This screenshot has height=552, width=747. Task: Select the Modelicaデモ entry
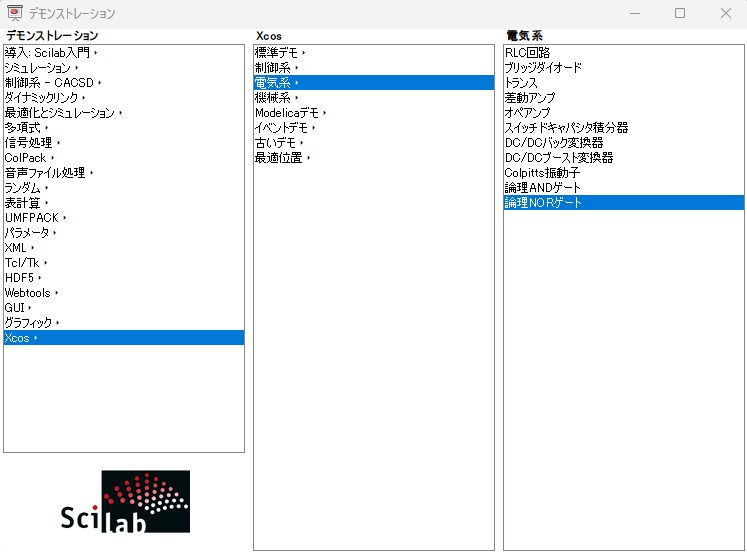click(x=374, y=112)
